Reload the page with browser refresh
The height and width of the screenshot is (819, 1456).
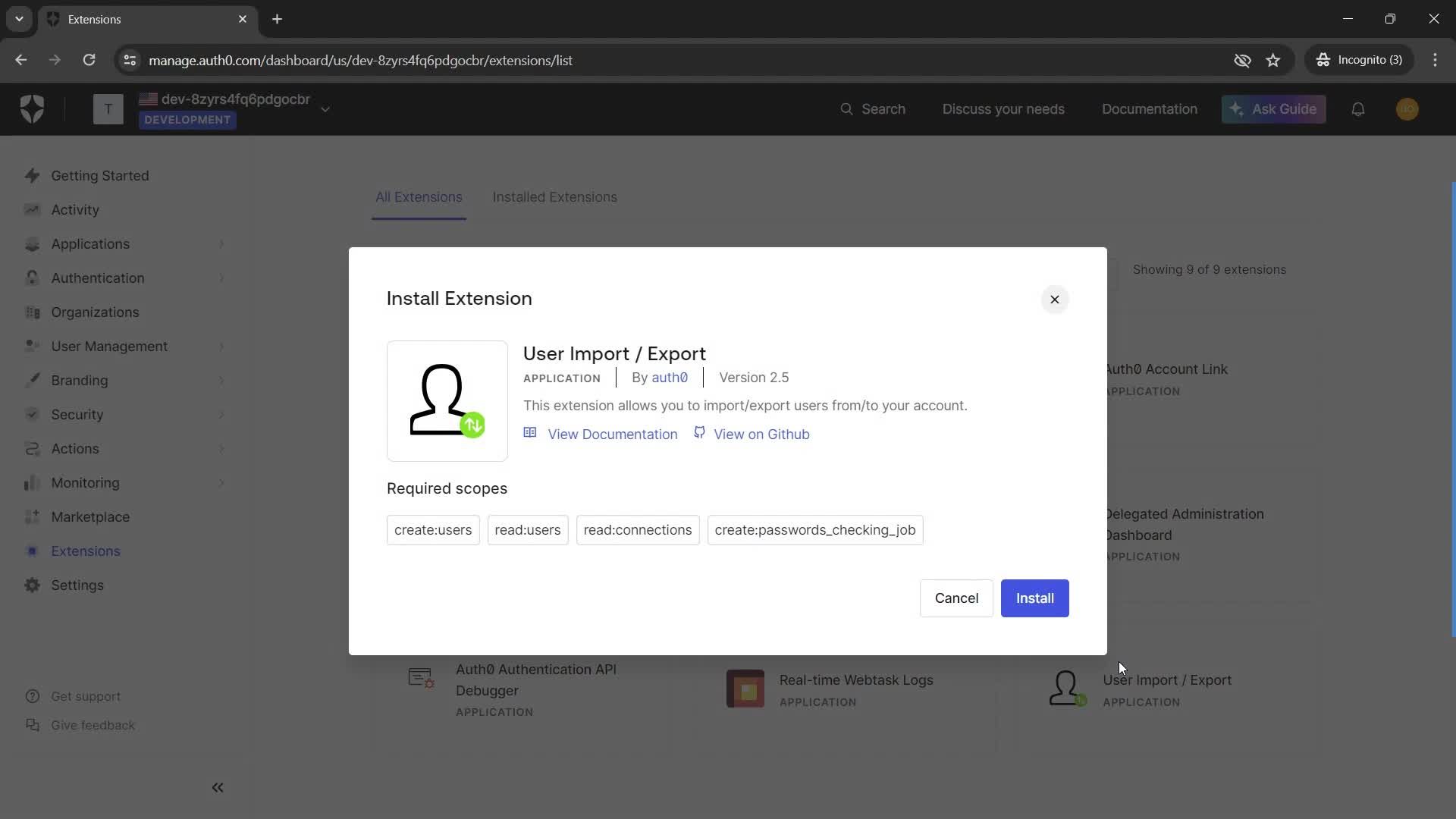point(89,60)
